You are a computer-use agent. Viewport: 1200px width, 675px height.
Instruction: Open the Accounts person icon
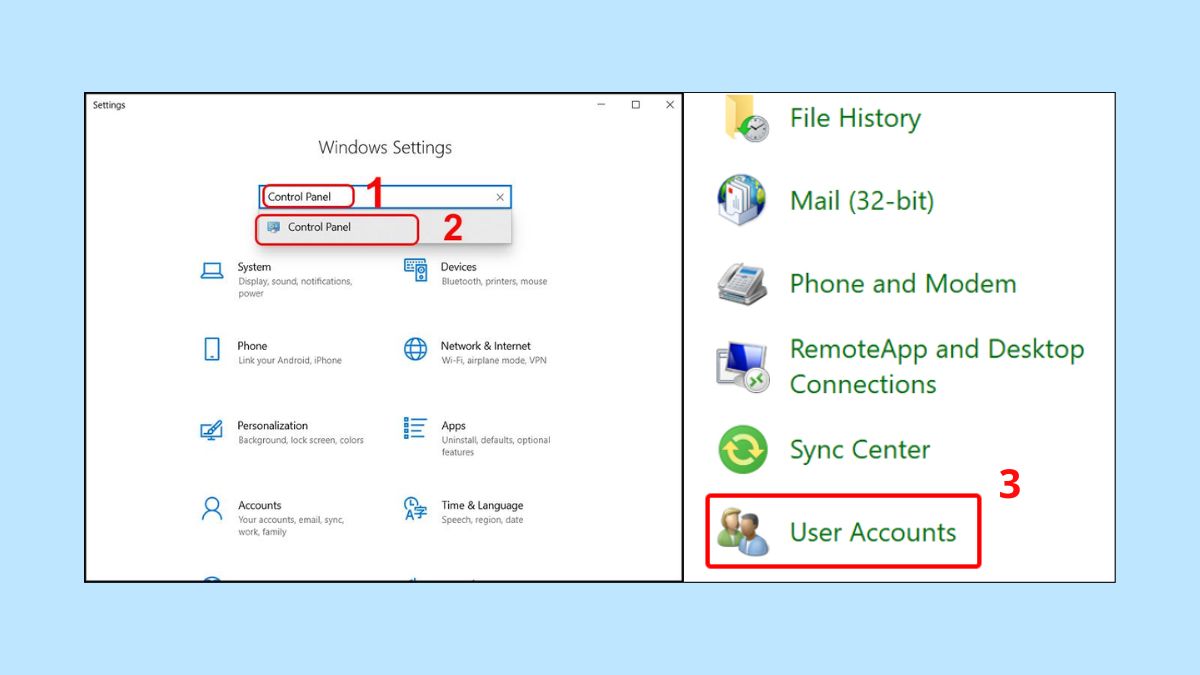pos(211,509)
